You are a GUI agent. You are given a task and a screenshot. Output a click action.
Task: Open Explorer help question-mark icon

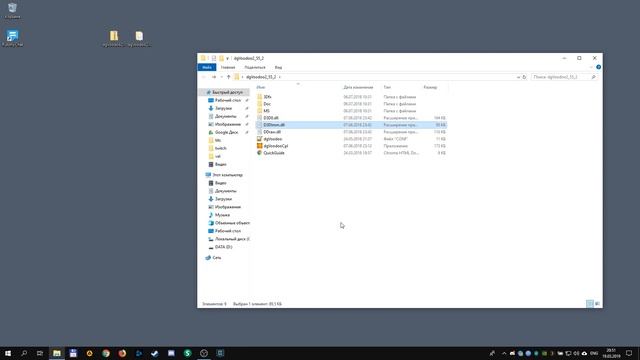pos(598,67)
